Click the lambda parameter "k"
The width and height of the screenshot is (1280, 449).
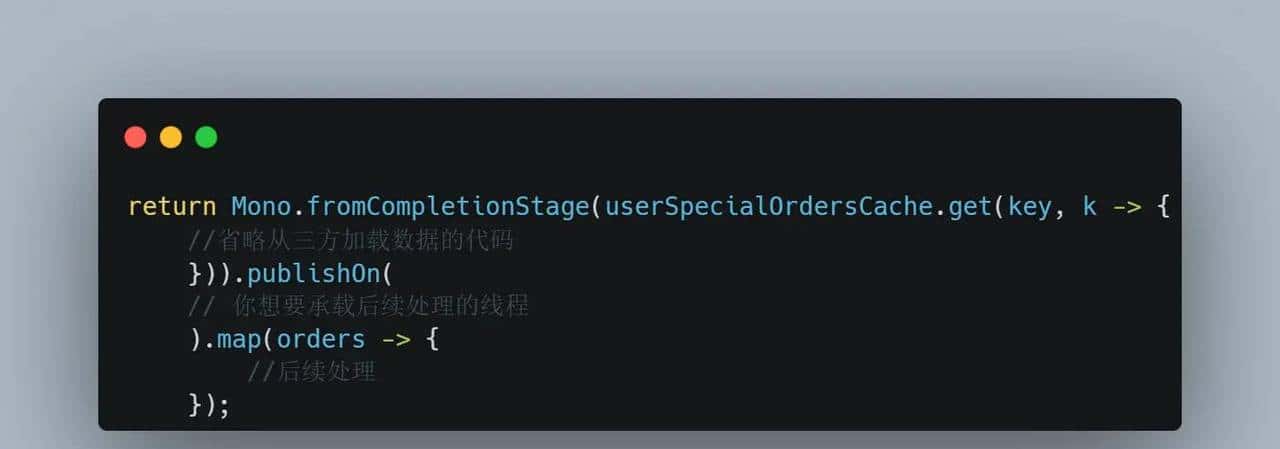tap(1089, 207)
